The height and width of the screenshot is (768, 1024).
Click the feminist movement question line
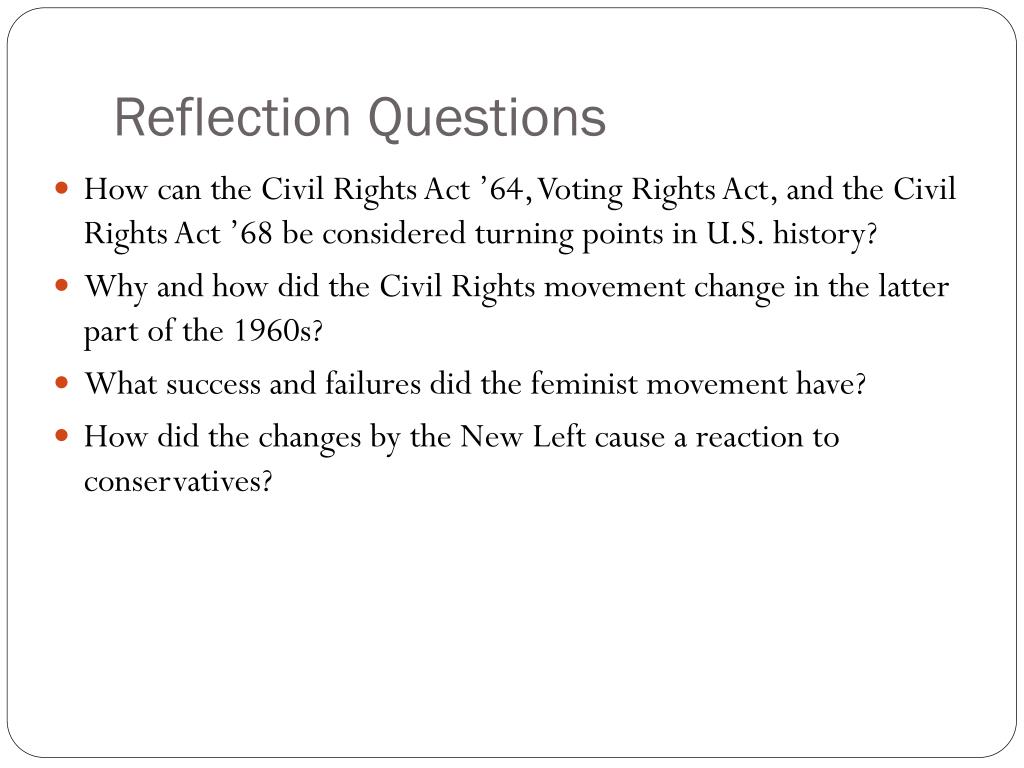pyautogui.click(x=475, y=383)
